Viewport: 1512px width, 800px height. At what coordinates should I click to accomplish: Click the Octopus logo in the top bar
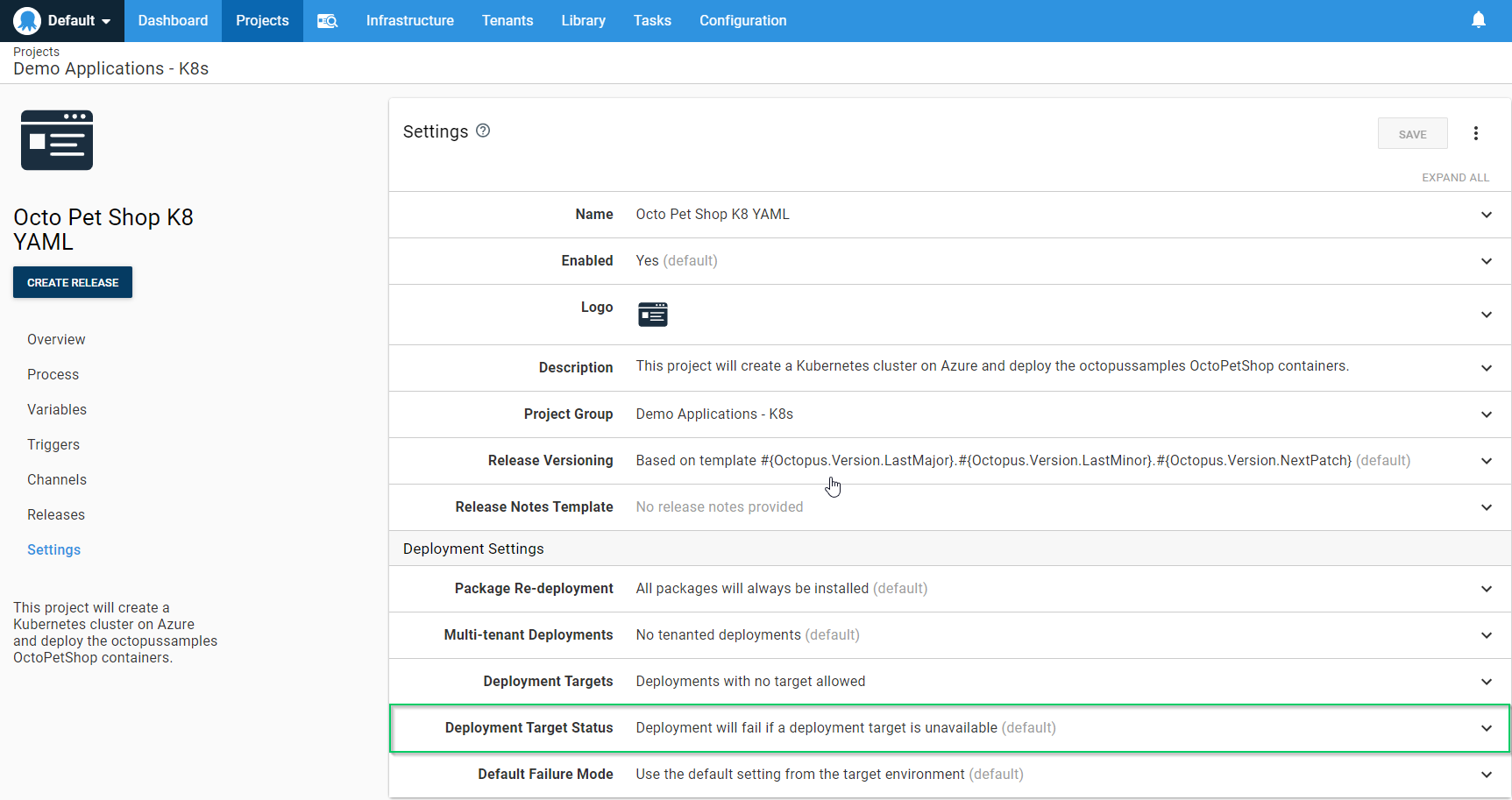click(27, 20)
